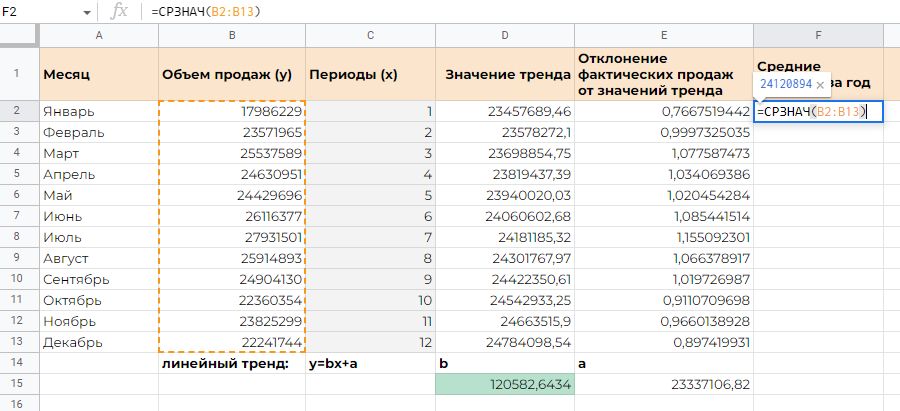The height and width of the screenshot is (411, 900).
Task: Click the cell Октябрь
Action: pos(99,300)
